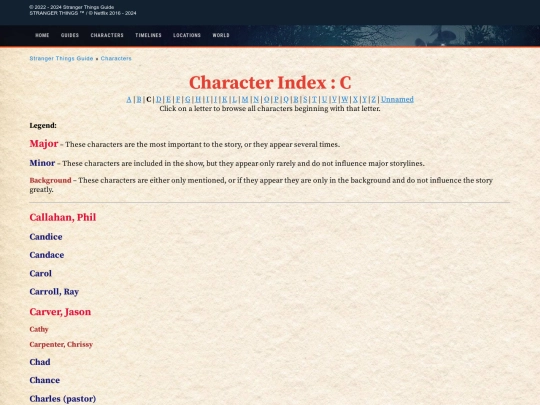Viewport: 540px width, 405px height.
Task: Browse characters starting with S
Action: click(305, 100)
